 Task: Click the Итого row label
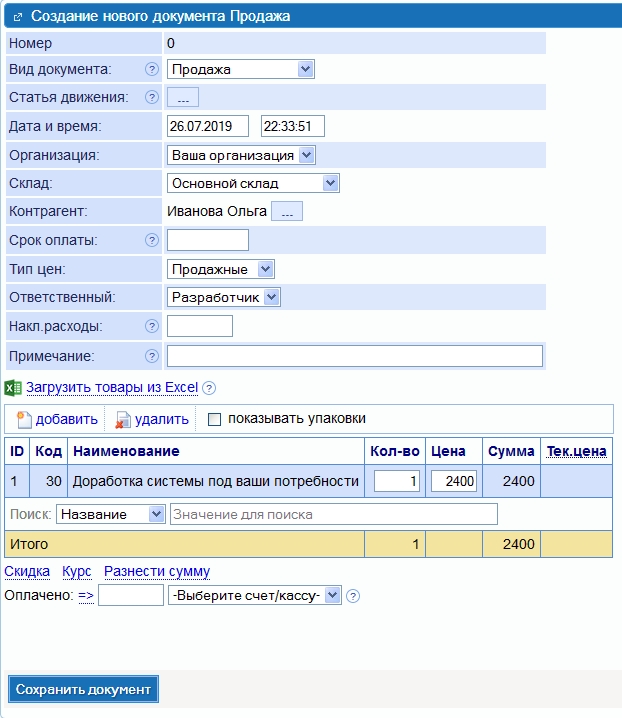[29, 544]
